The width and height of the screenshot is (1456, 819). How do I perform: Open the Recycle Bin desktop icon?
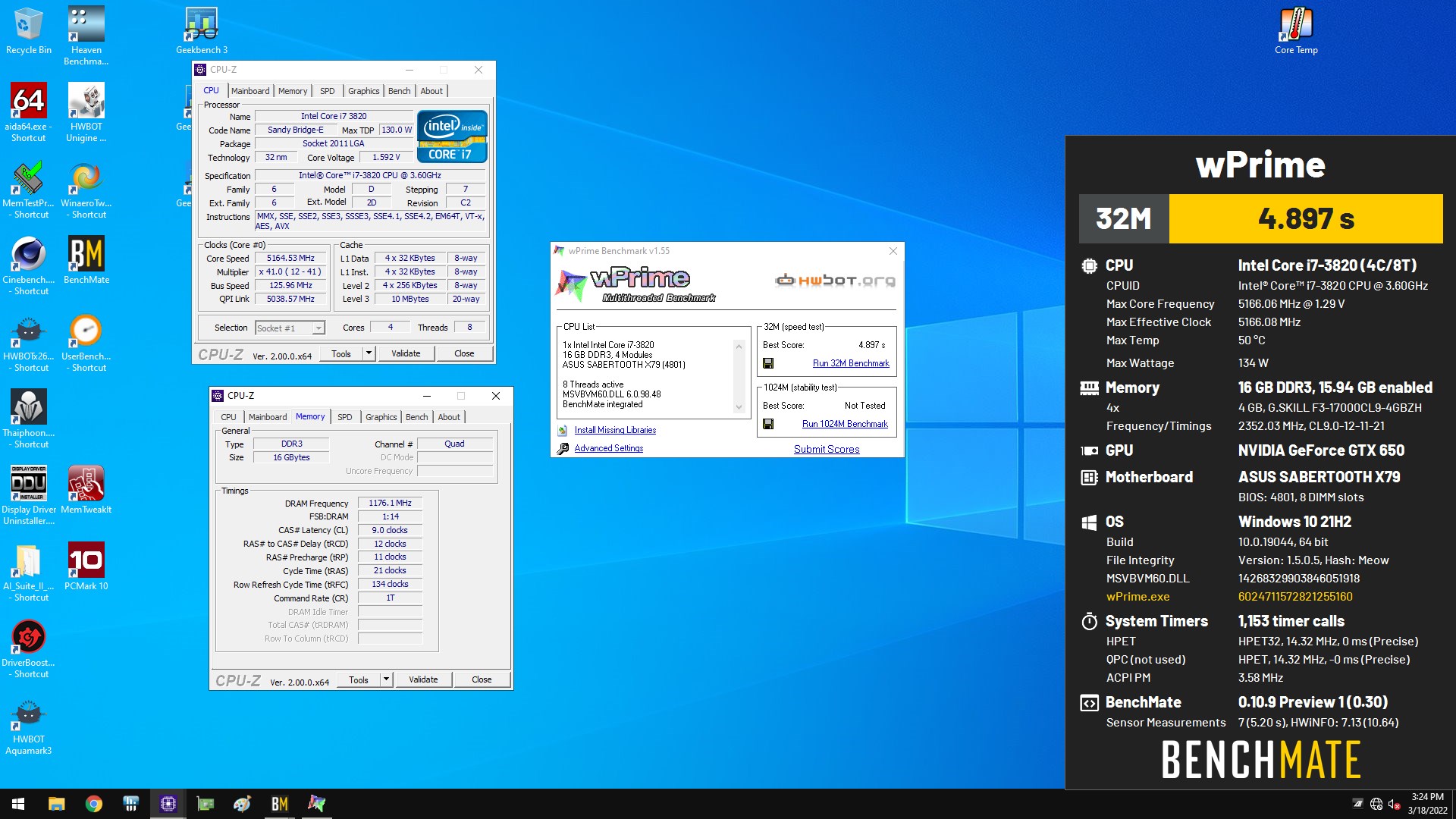29,30
